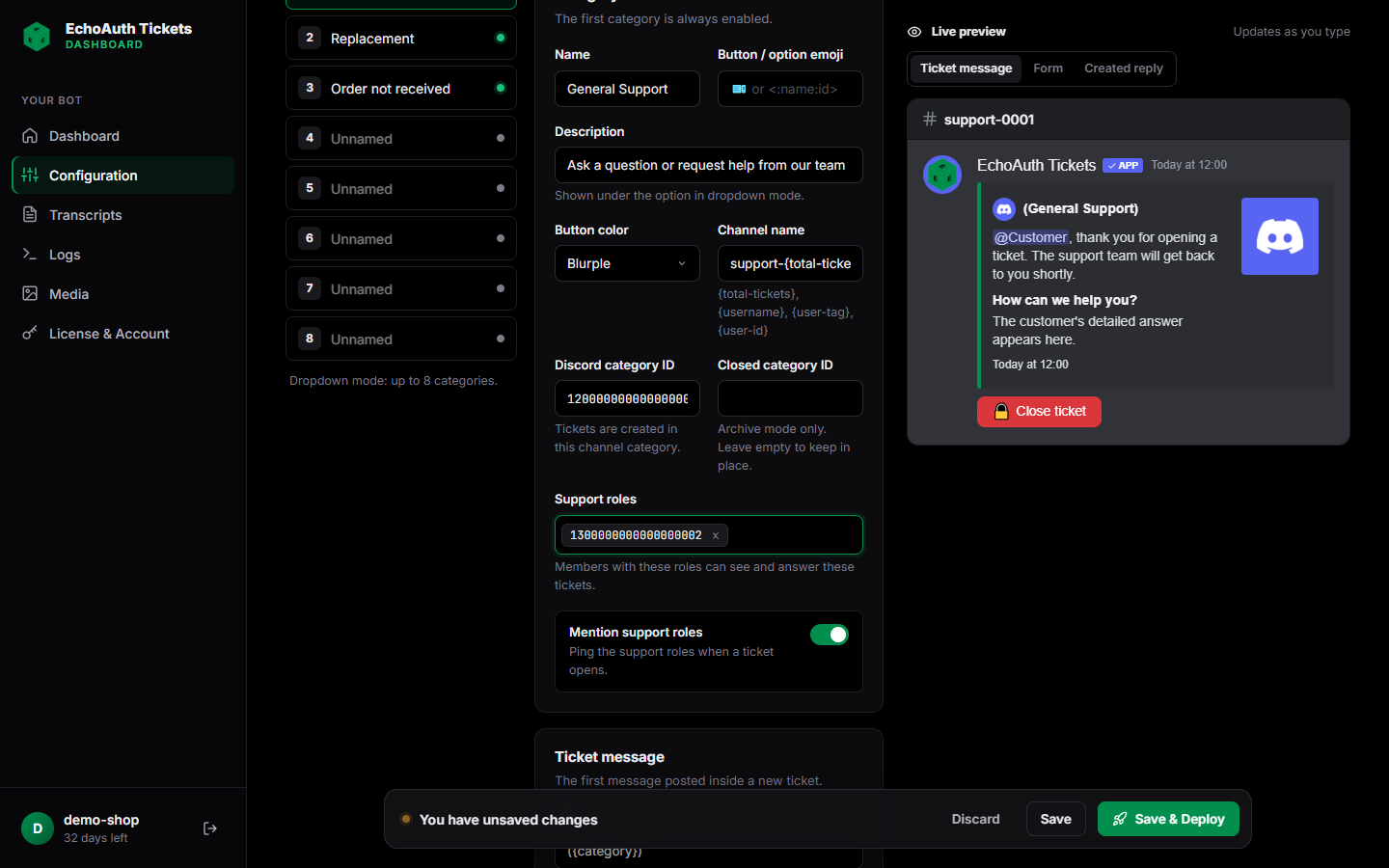Click the "32 days left" text
The height and width of the screenshot is (868, 1389).
click(95, 838)
